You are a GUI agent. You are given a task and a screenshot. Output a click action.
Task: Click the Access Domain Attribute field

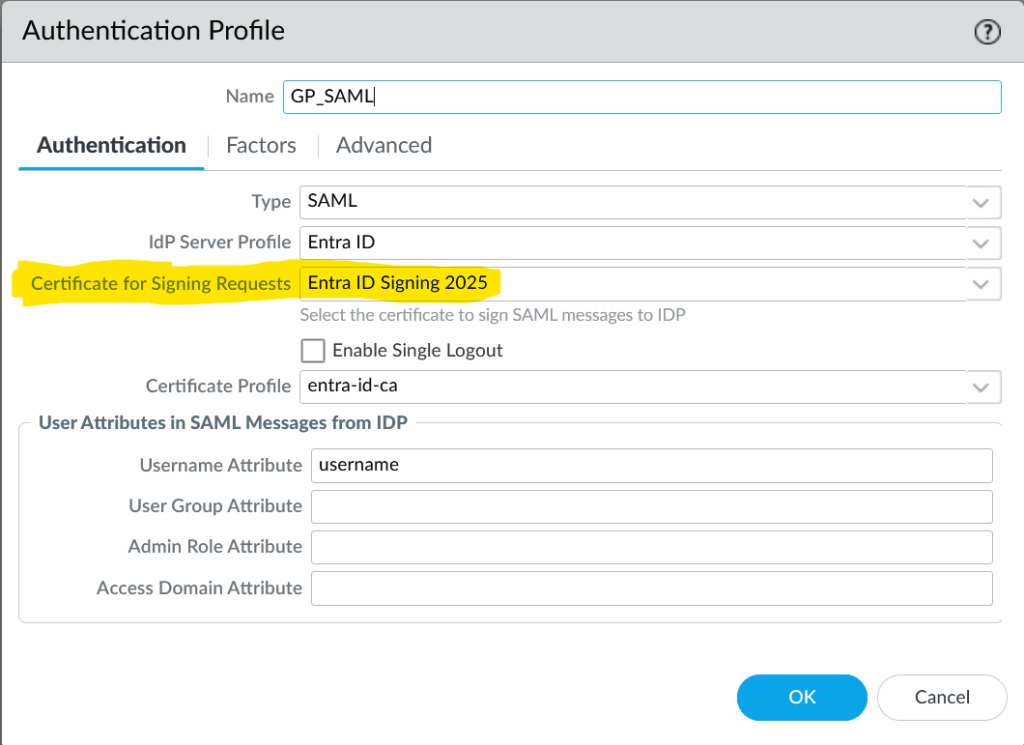(651, 589)
